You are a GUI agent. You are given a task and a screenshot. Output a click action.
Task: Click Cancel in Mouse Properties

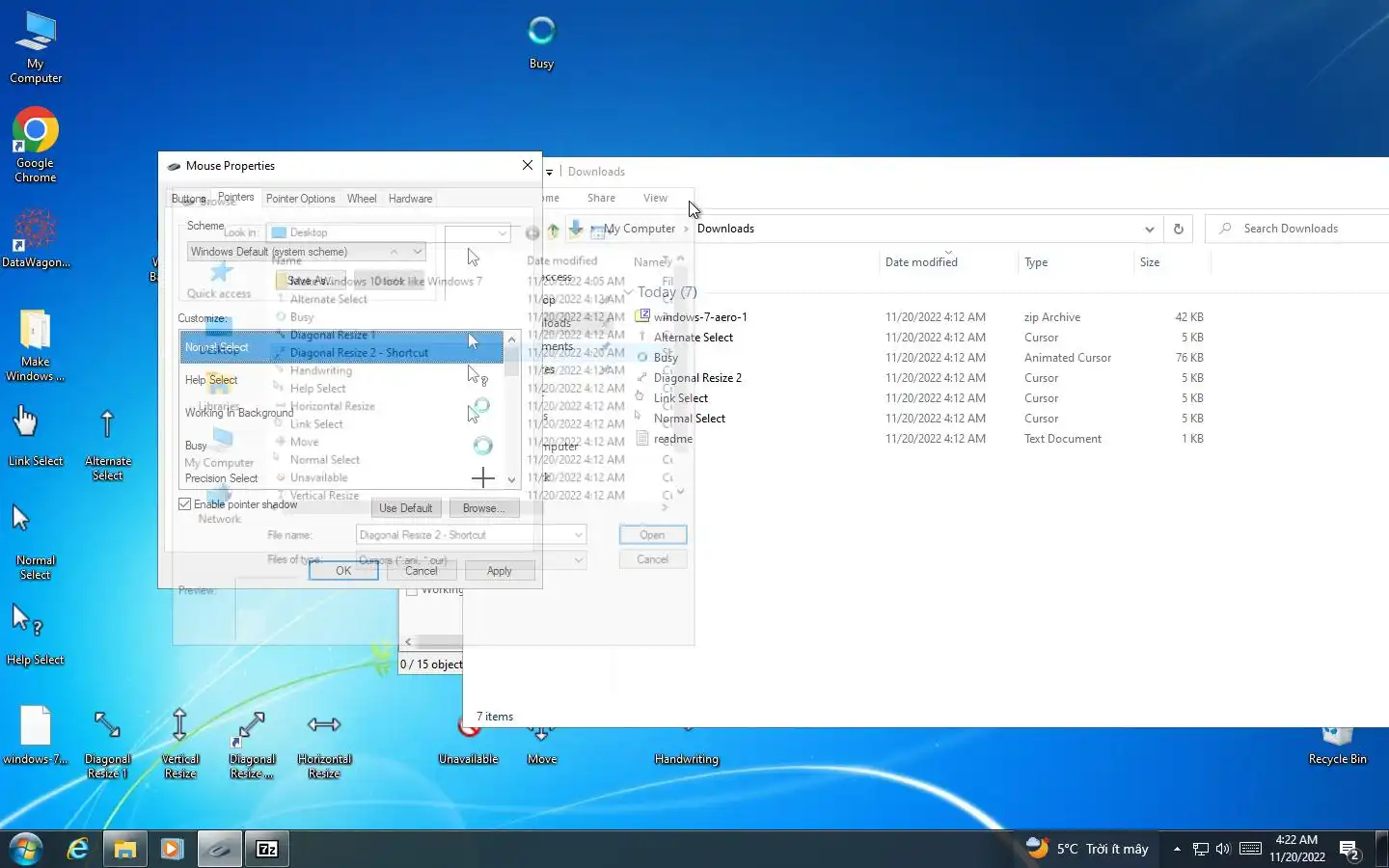coord(422,571)
